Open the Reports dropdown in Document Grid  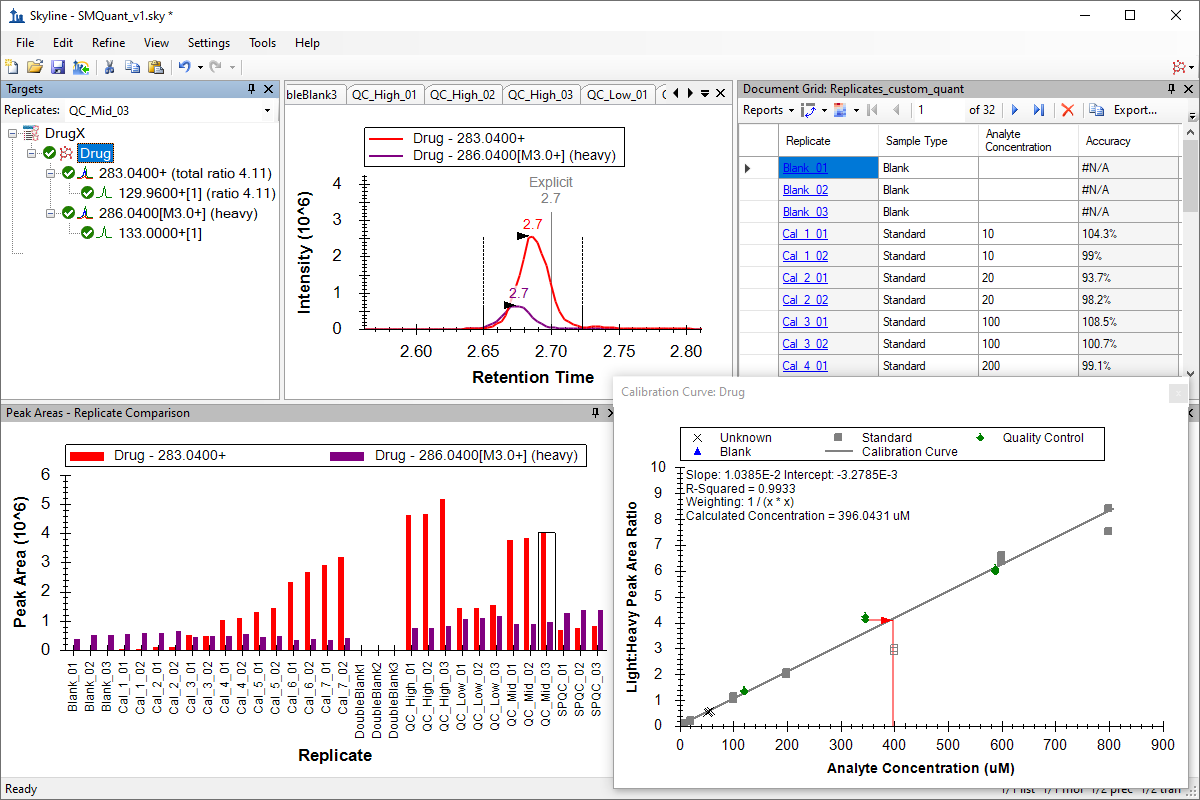768,110
